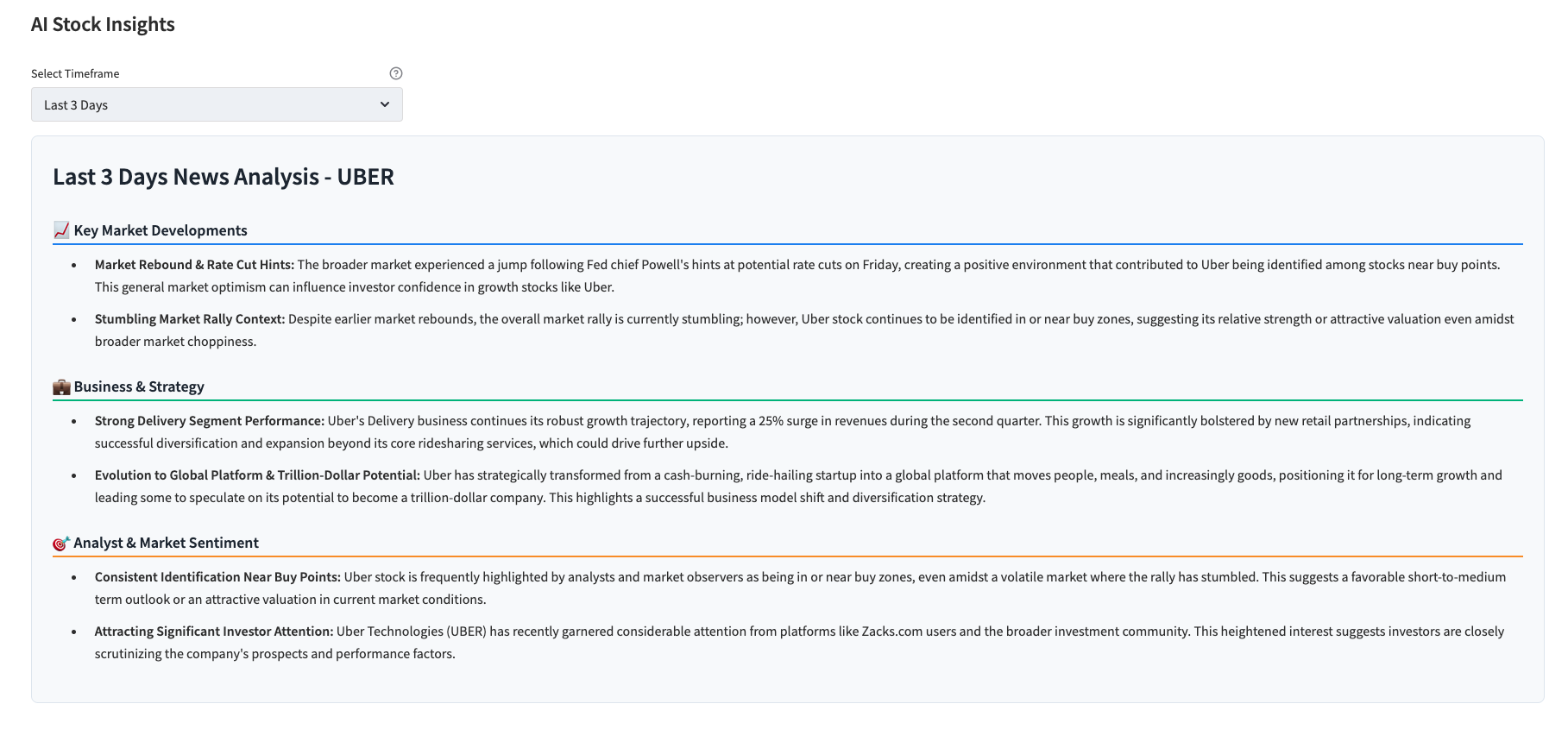Click the chart emoji icon next to Key Market Developments

pyautogui.click(x=61, y=230)
